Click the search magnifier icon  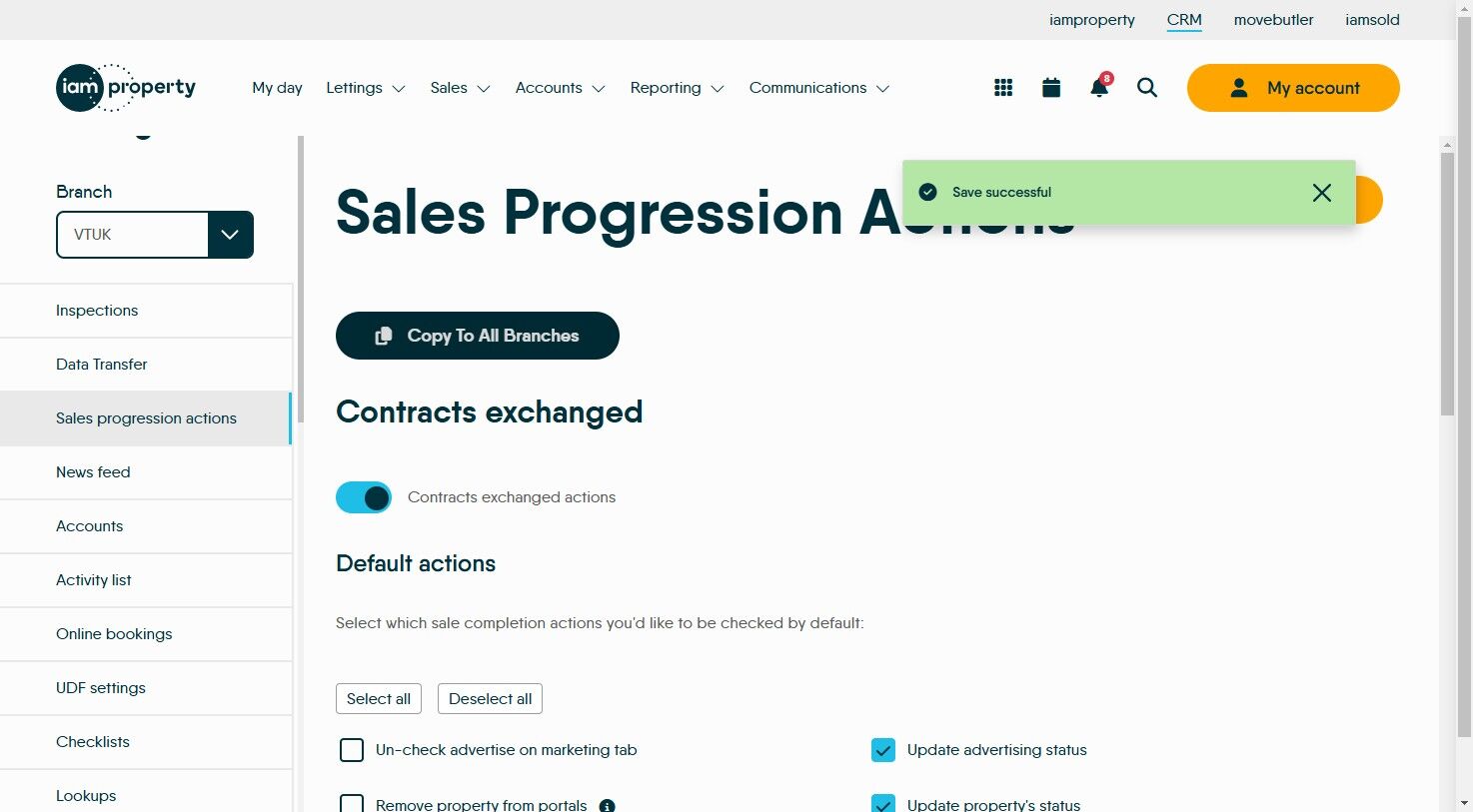click(1147, 88)
